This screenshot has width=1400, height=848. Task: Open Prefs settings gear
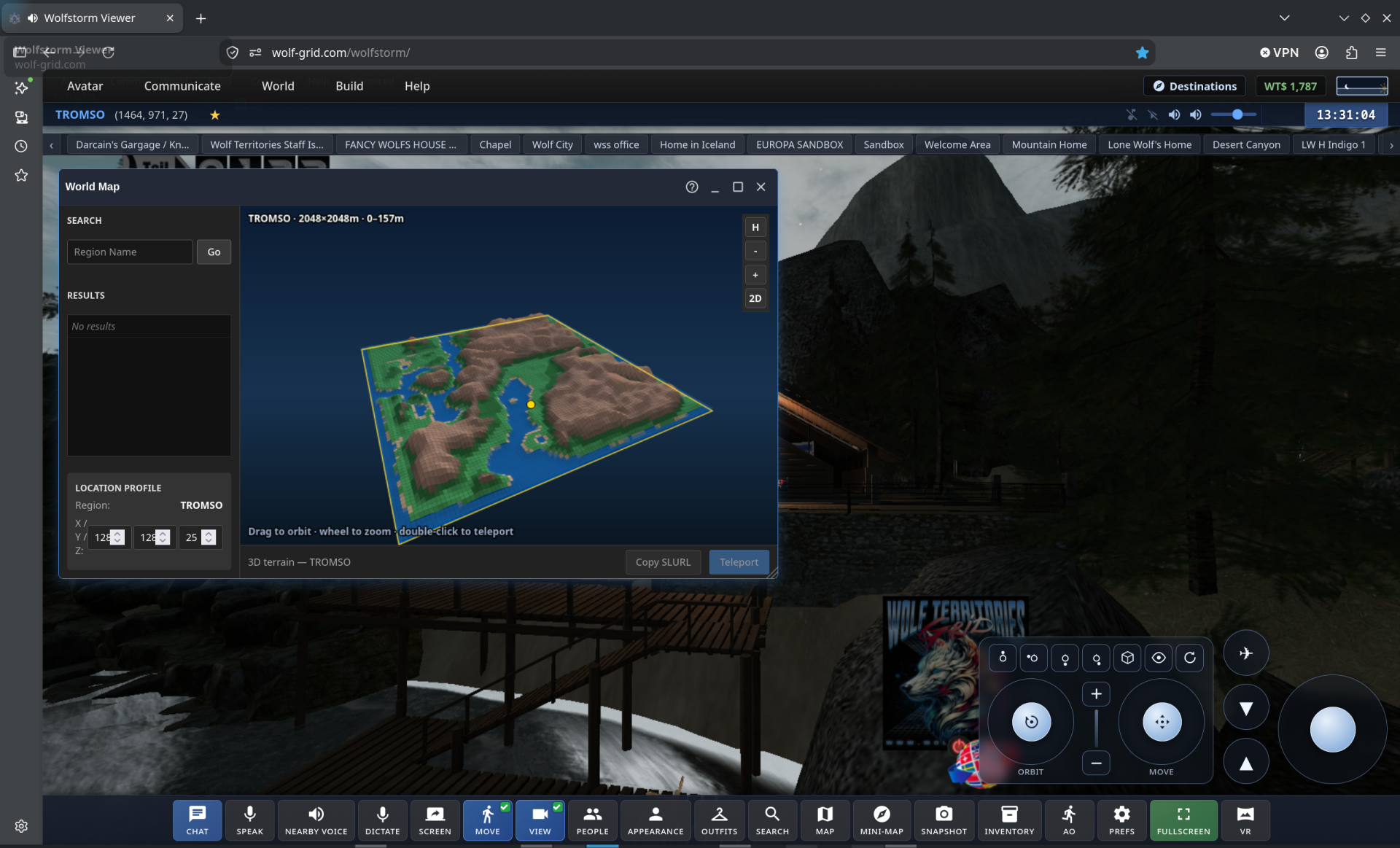[x=1121, y=820]
